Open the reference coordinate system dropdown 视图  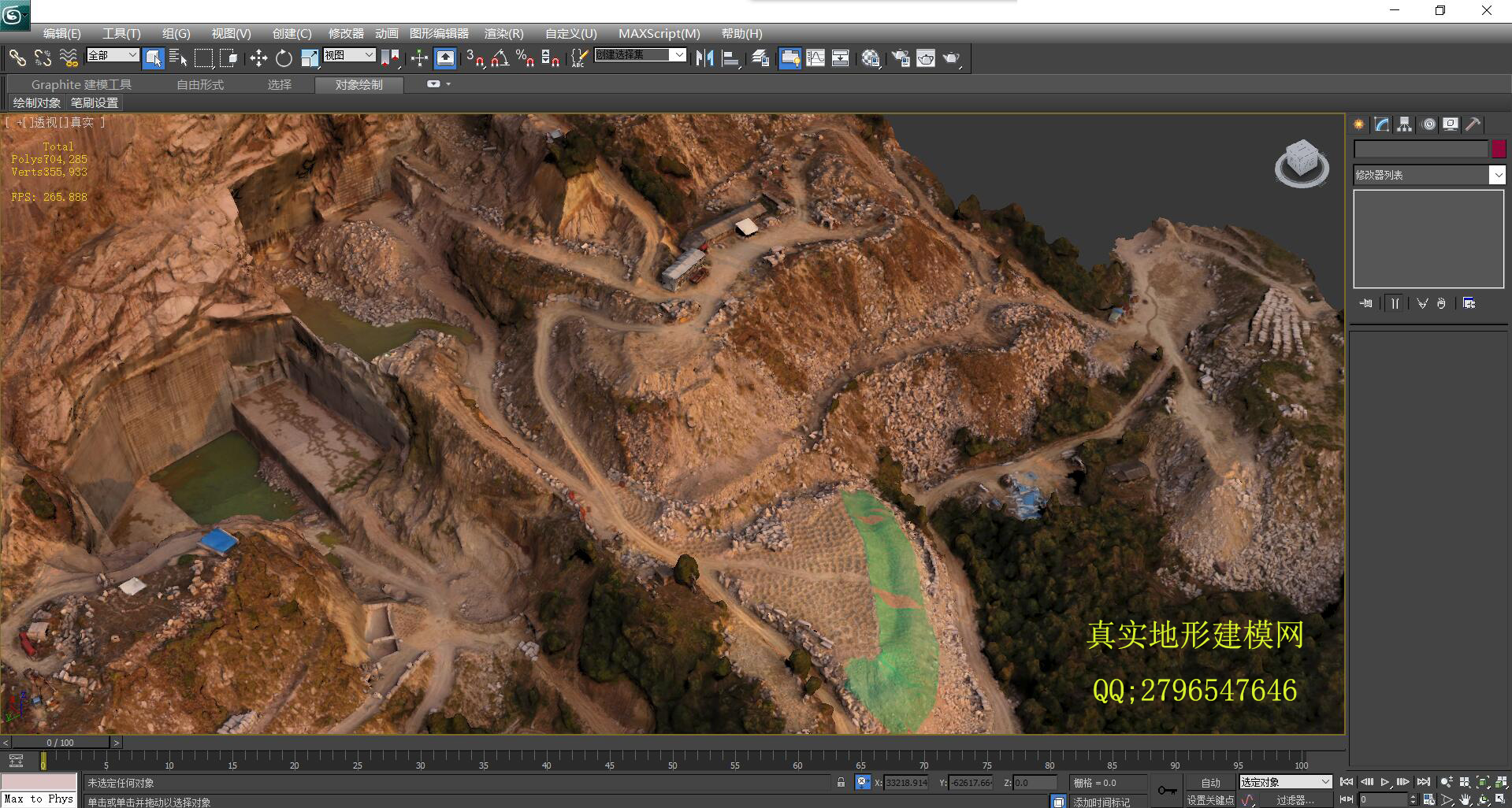(349, 54)
